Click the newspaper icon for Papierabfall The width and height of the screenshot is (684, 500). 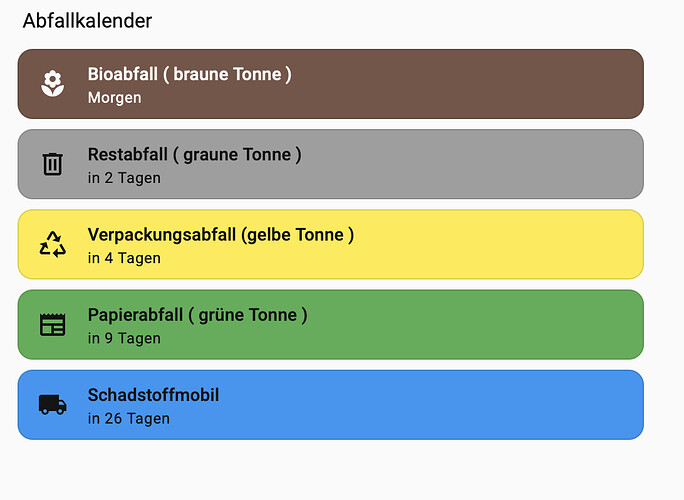pyautogui.click(x=53, y=324)
